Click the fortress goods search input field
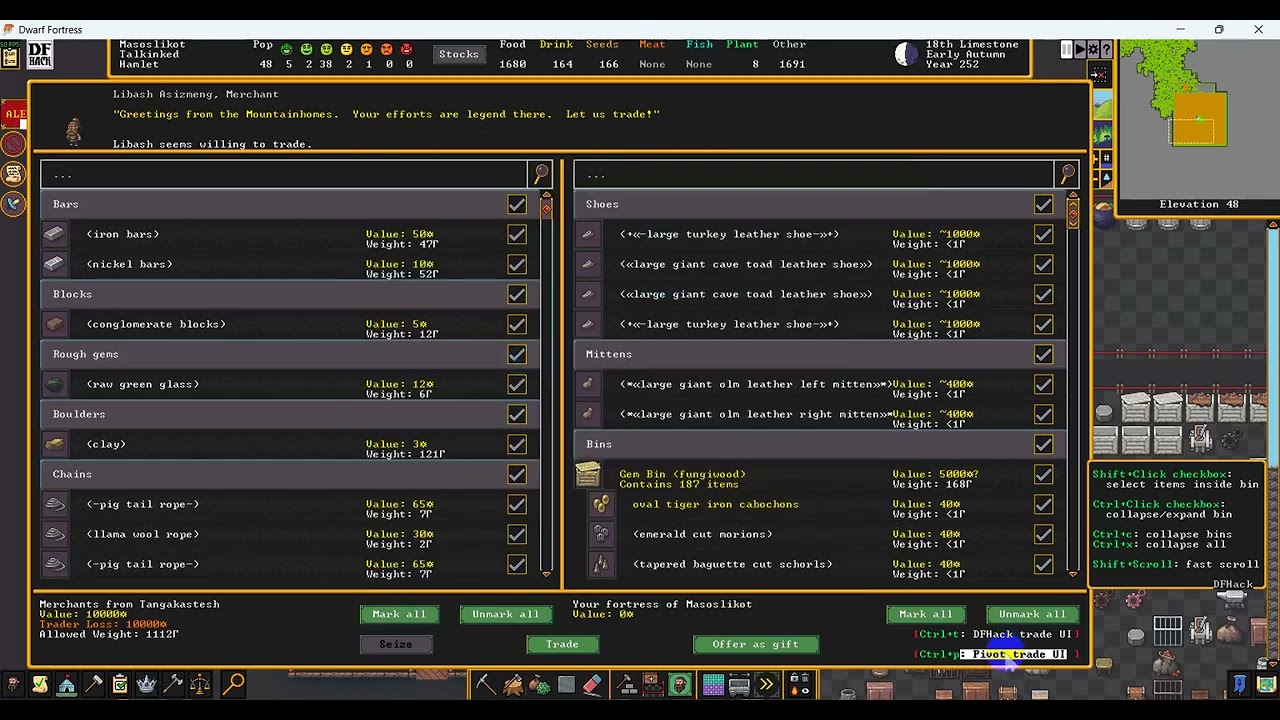Viewport: 1280px width, 720px height. click(814, 174)
